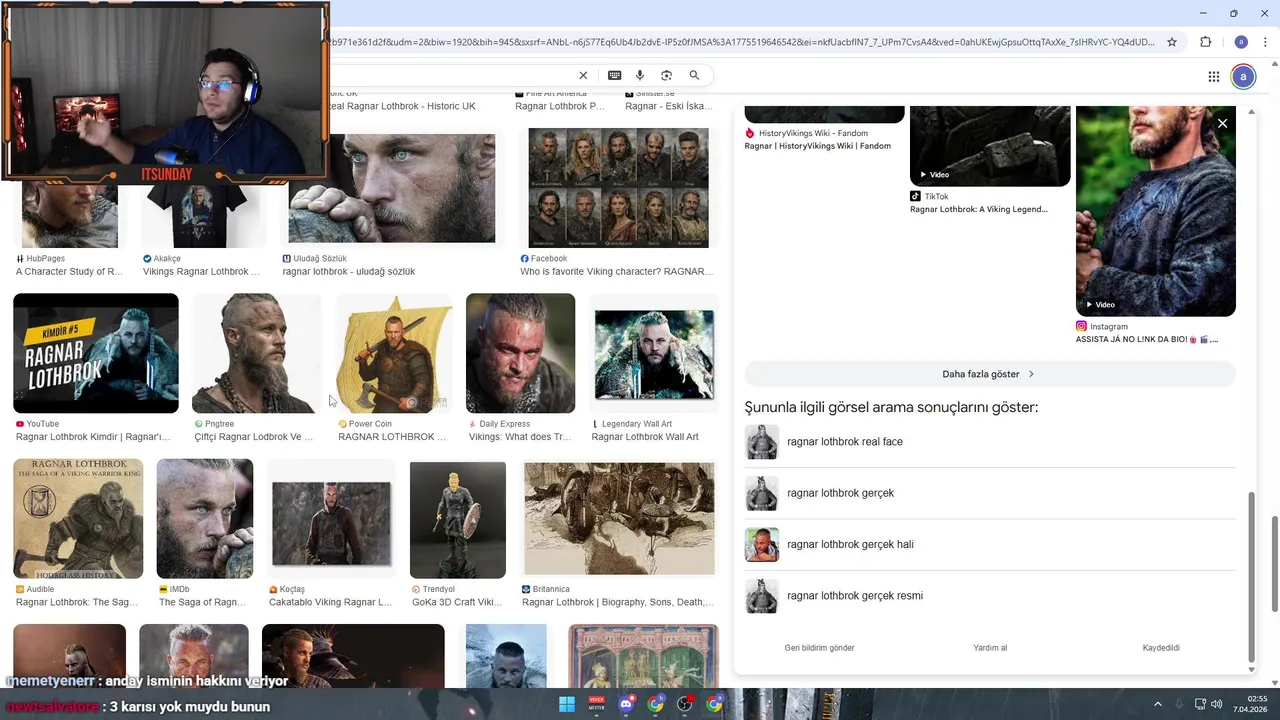This screenshot has height=720, width=1280.
Task: Open the Legendary Wall Art framed image
Action: coord(654,353)
